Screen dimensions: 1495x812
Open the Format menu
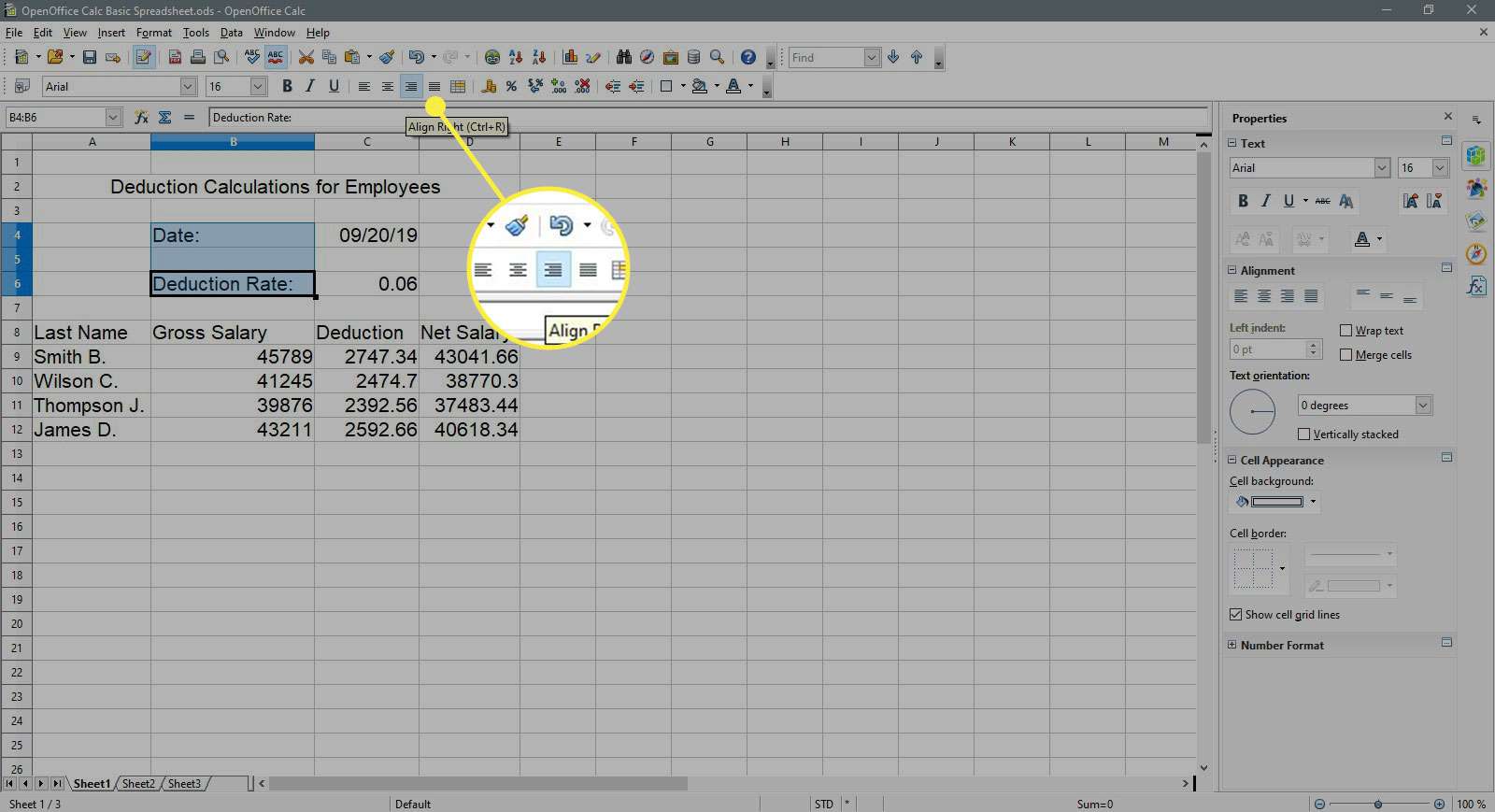click(x=154, y=32)
